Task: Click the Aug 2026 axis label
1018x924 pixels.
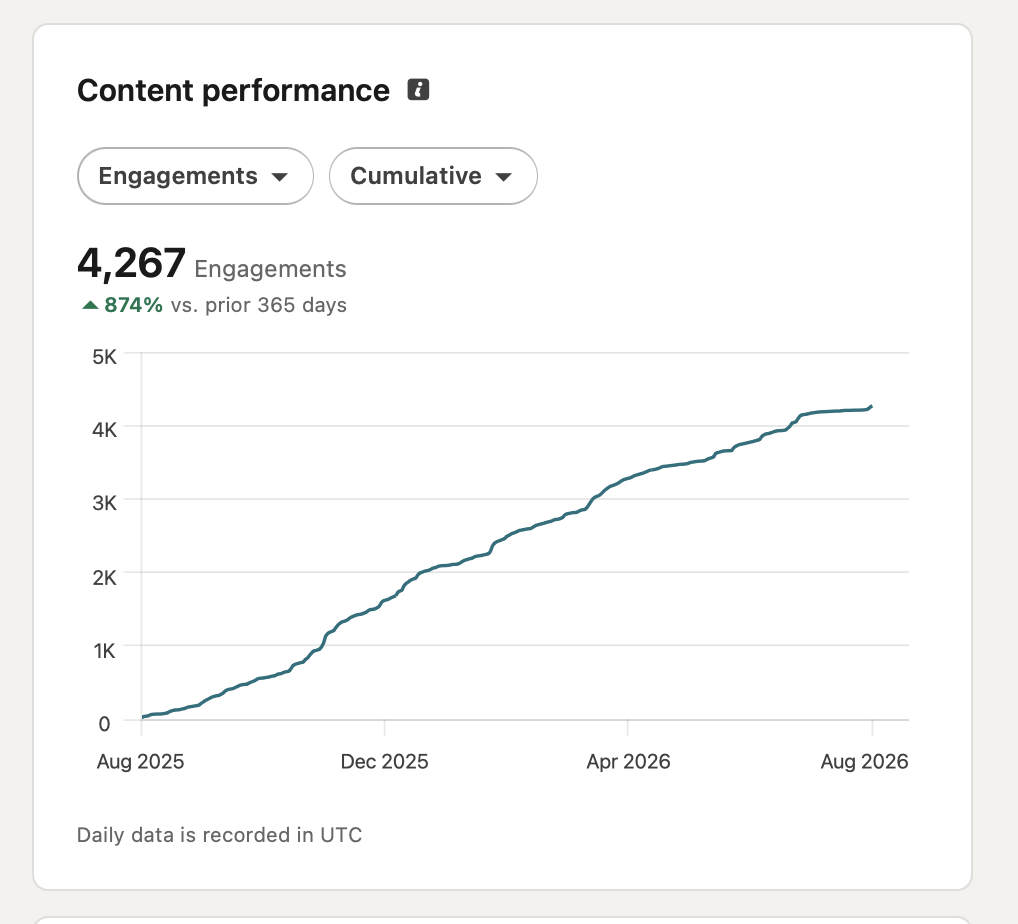Action: pyautogui.click(x=864, y=761)
